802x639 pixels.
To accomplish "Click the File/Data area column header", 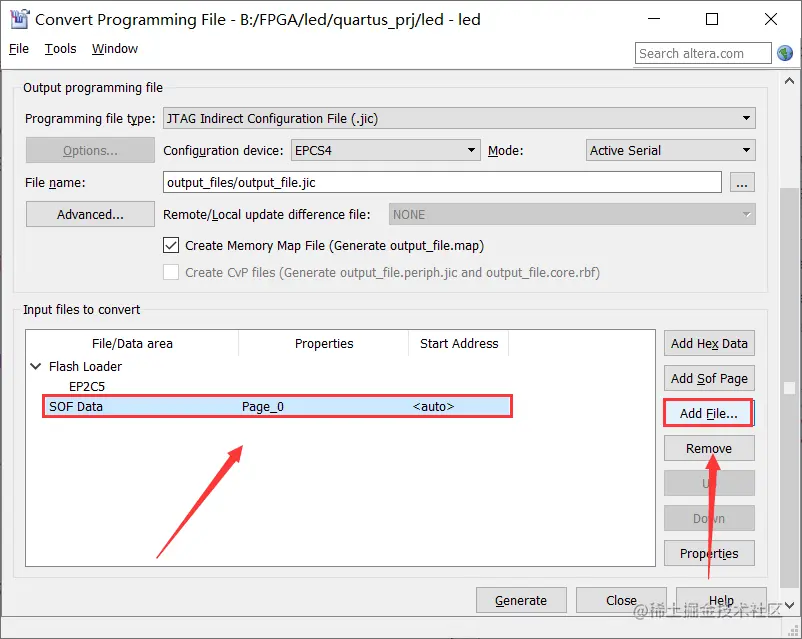I will click(x=132, y=343).
